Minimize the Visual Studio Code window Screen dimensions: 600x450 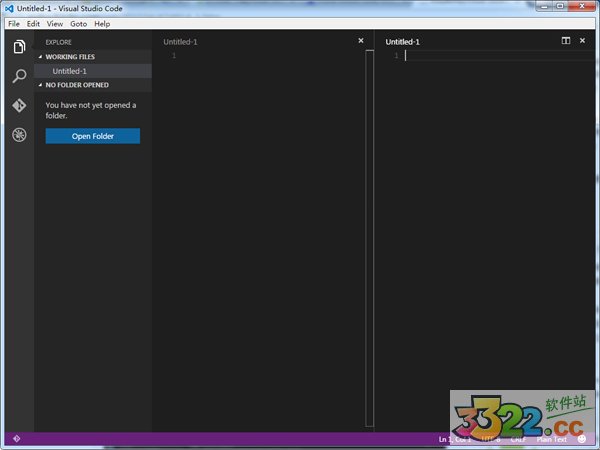pyautogui.click(x=545, y=6)
